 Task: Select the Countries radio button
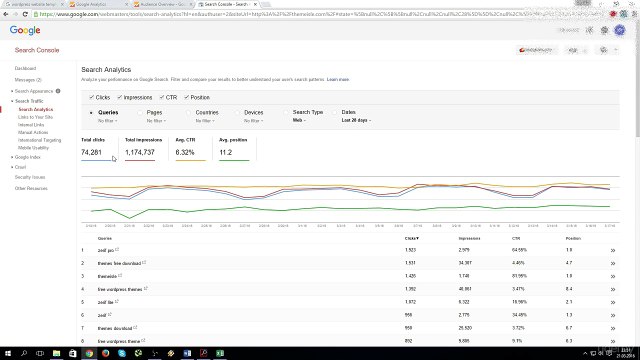tap(189, 113)
